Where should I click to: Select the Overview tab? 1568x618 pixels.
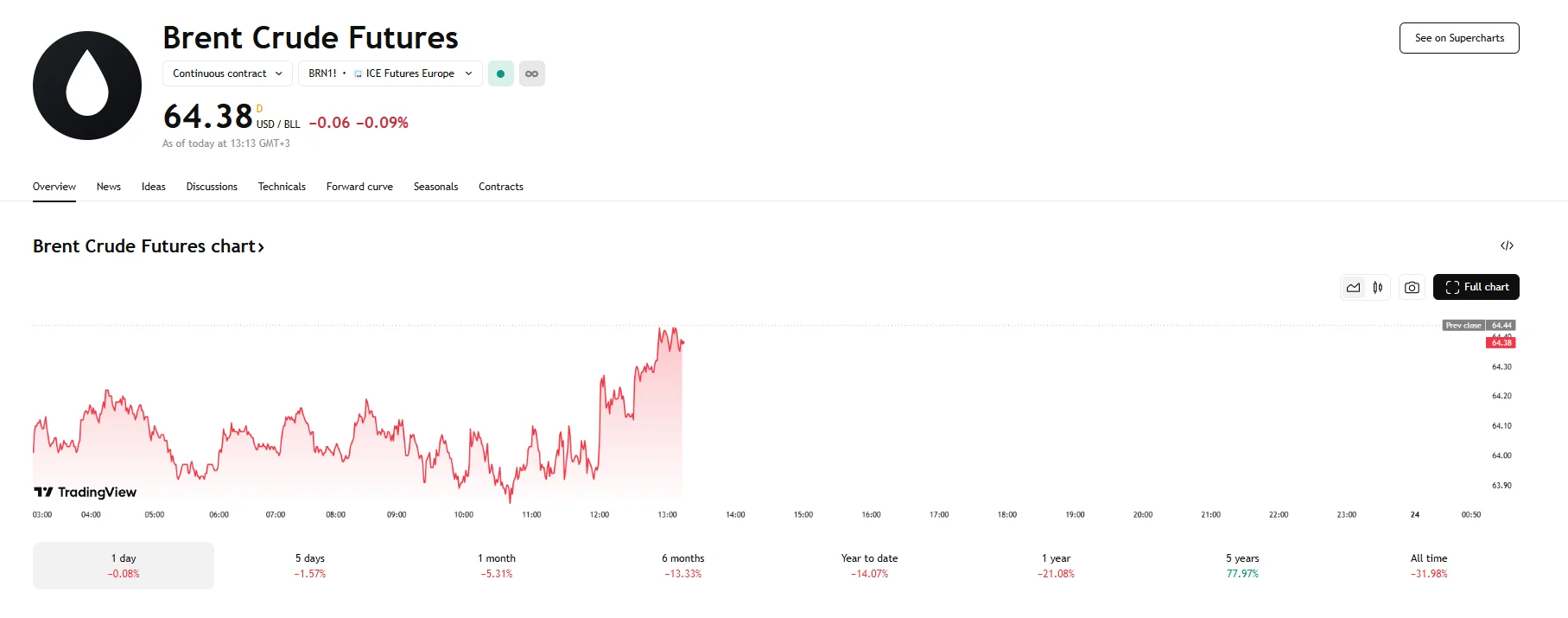click(x=54, y=187)
